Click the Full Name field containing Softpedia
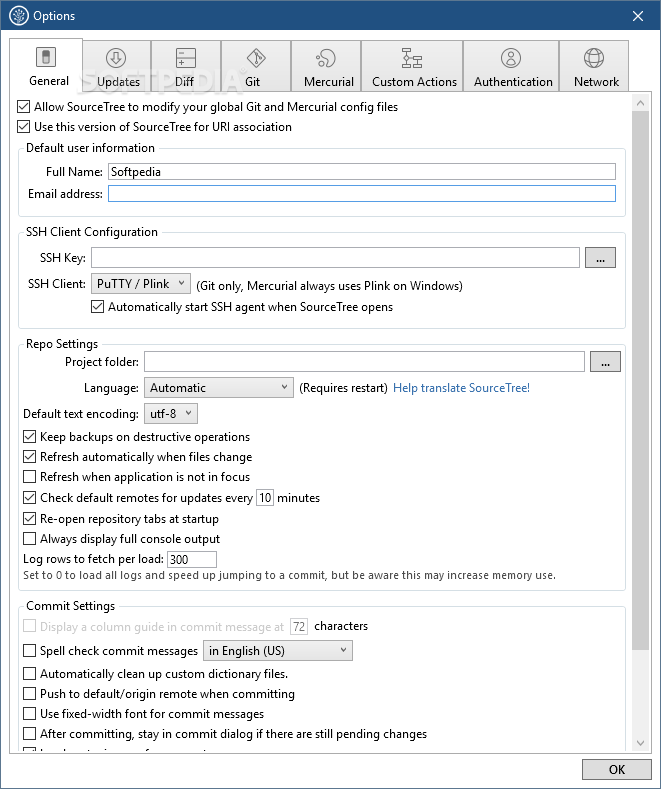This screenshot has height=789, width=661. coord(362,172)
